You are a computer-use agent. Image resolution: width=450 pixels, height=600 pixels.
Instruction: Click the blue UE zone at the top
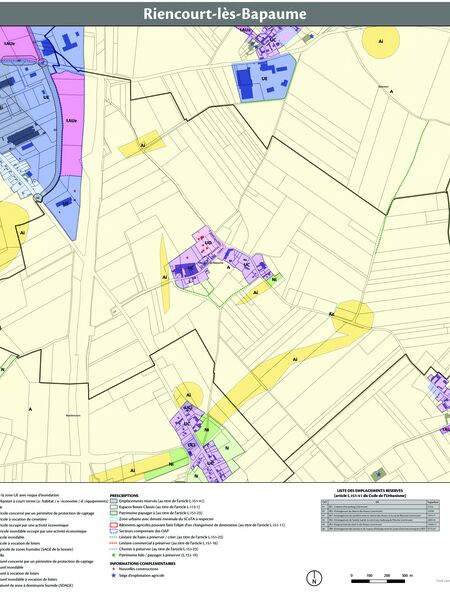(264, 78)
